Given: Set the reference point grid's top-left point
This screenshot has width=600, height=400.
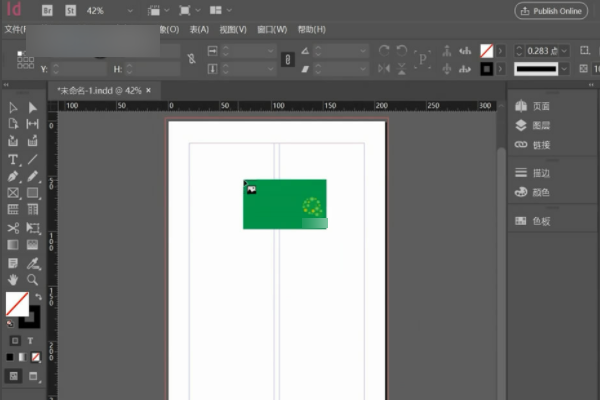Looking at the screenshot, I should [19, 52].
